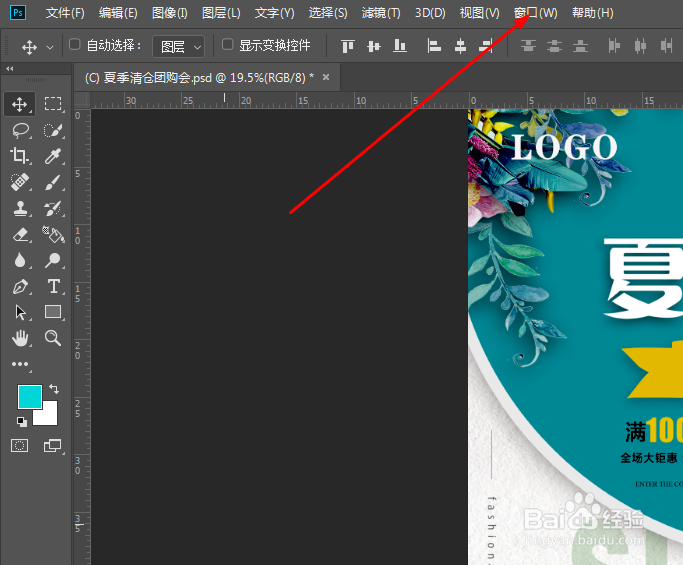Reset default foreground and background colors
The image size is (683, 565).
pos(22,421)
